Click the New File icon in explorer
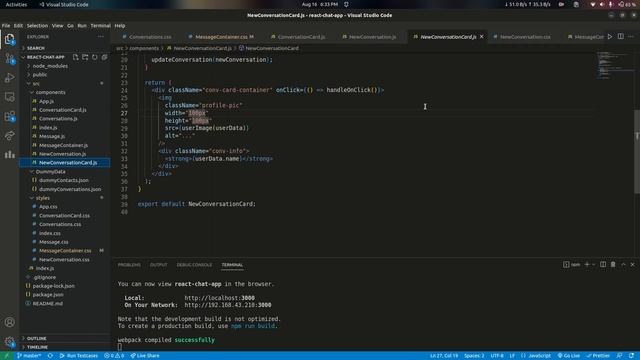 76,57
